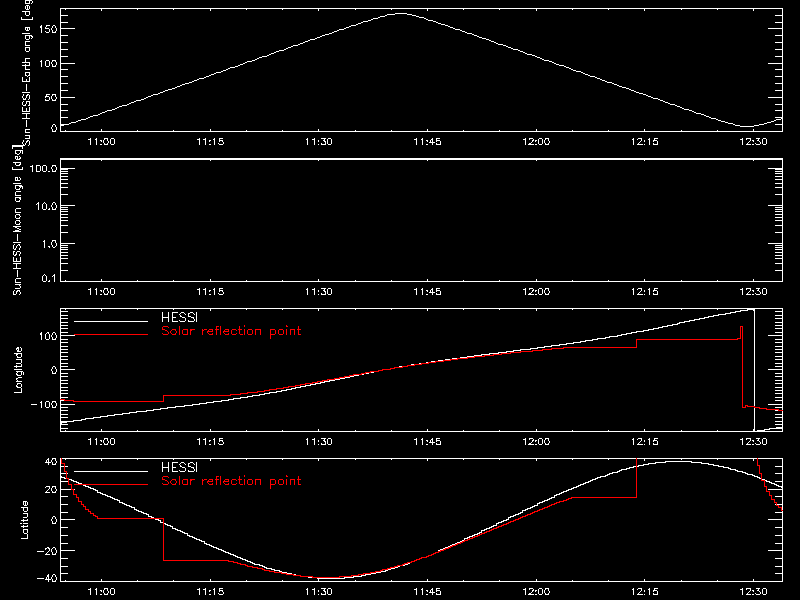Click 12:00 label under Longitude plot
Screen dimensions: 800x600
(536, 442)
